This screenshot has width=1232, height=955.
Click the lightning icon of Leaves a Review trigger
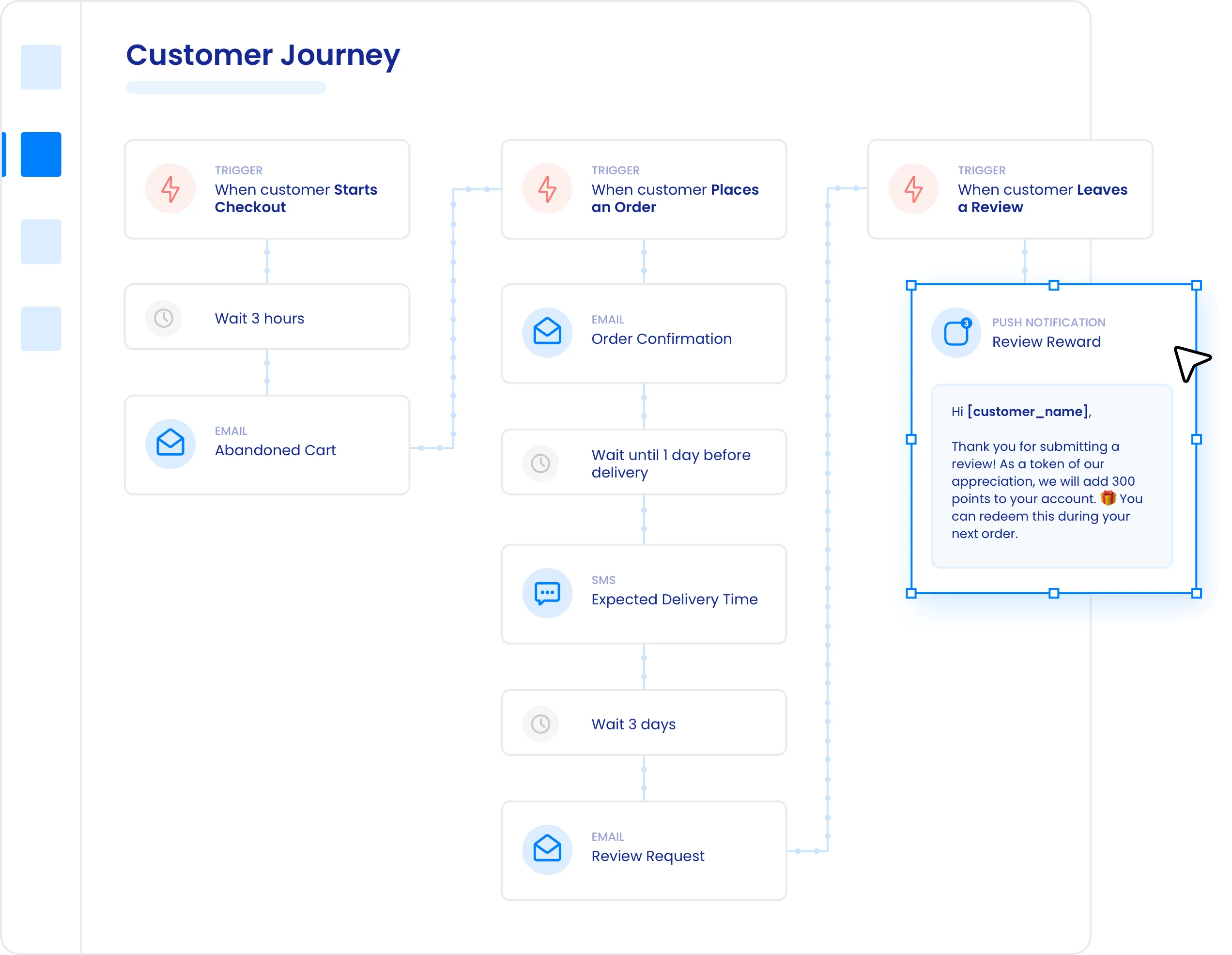click(x=913, y=188)
